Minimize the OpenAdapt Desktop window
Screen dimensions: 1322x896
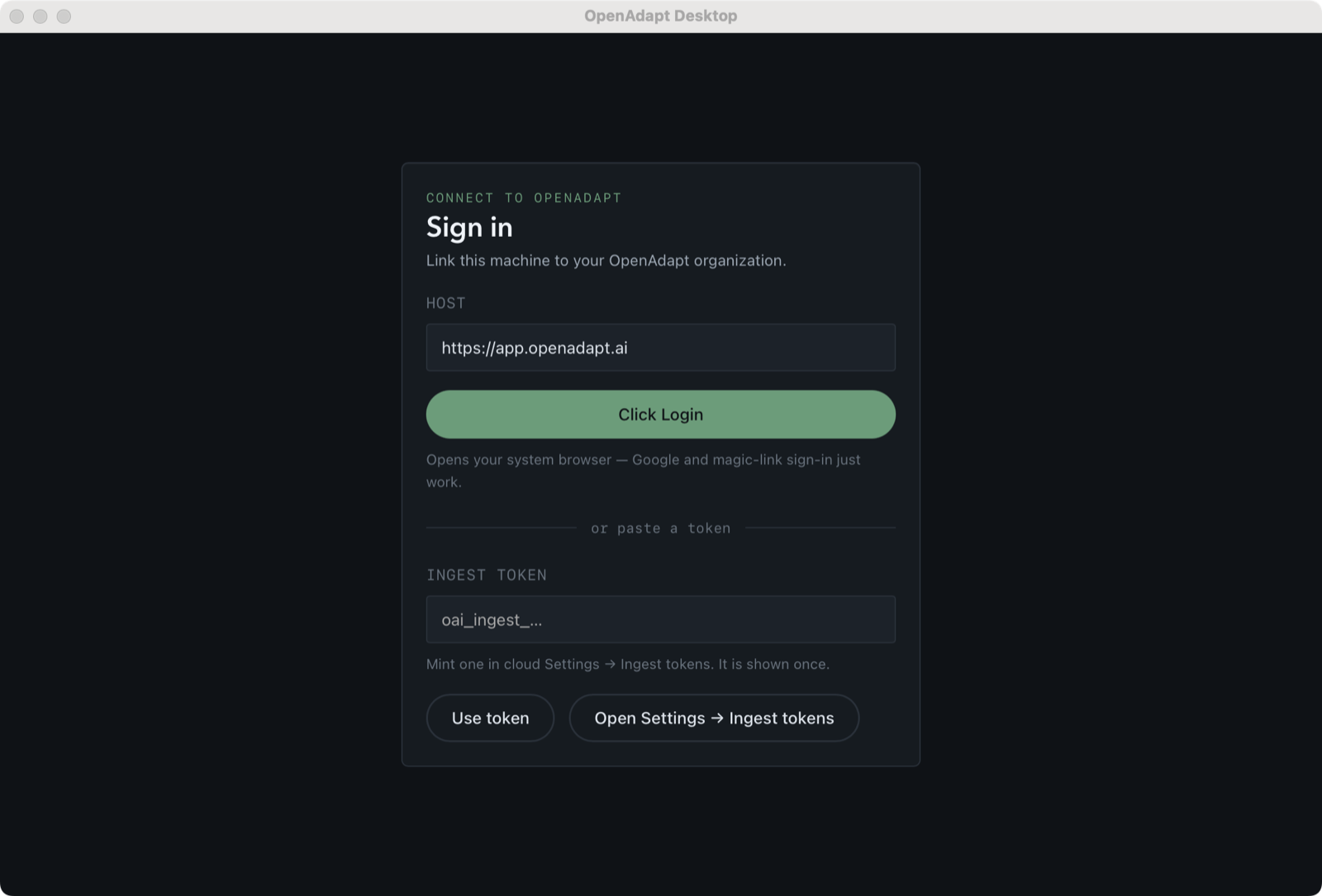[x=40, y=17]
